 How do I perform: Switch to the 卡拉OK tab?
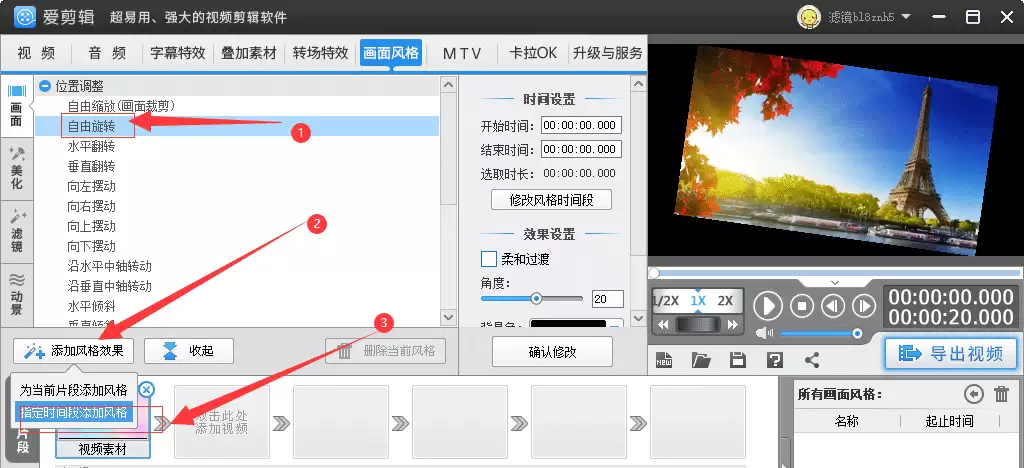point(533,54)
